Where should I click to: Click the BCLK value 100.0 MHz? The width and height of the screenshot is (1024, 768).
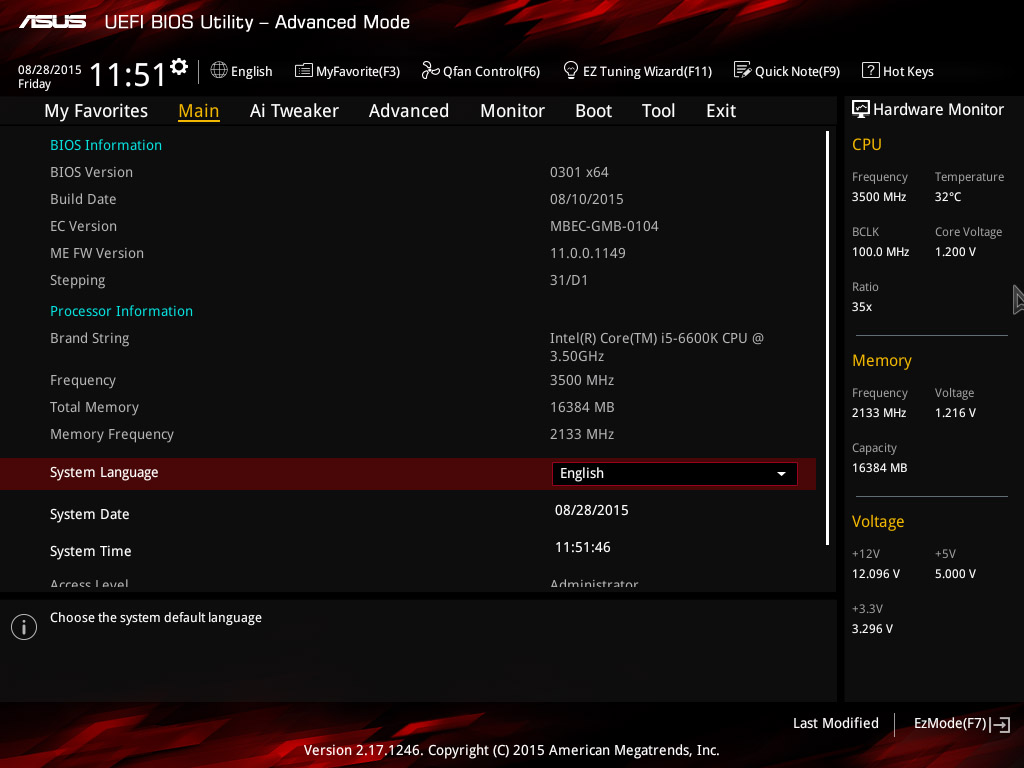click(880, 252)
